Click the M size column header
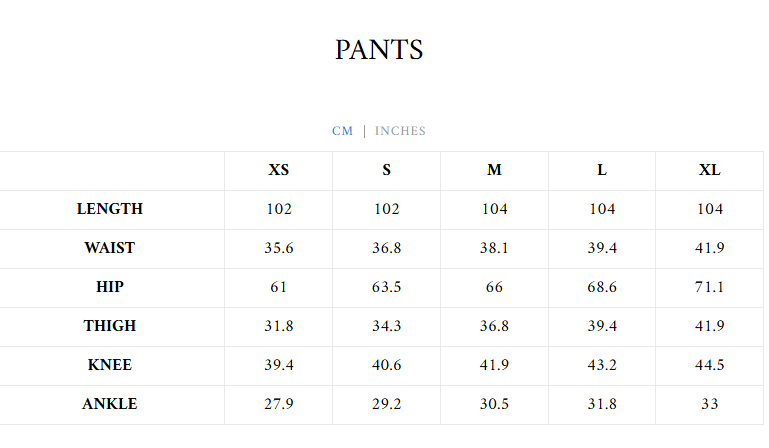The width and height of the screenshot is (769, 448). pos(494,170)
